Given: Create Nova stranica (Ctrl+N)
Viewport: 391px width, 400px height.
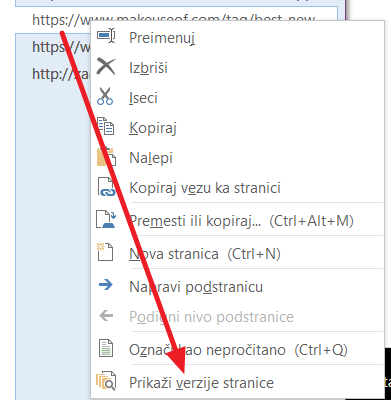Looking at the screenshot, I should tap(237, 254).
